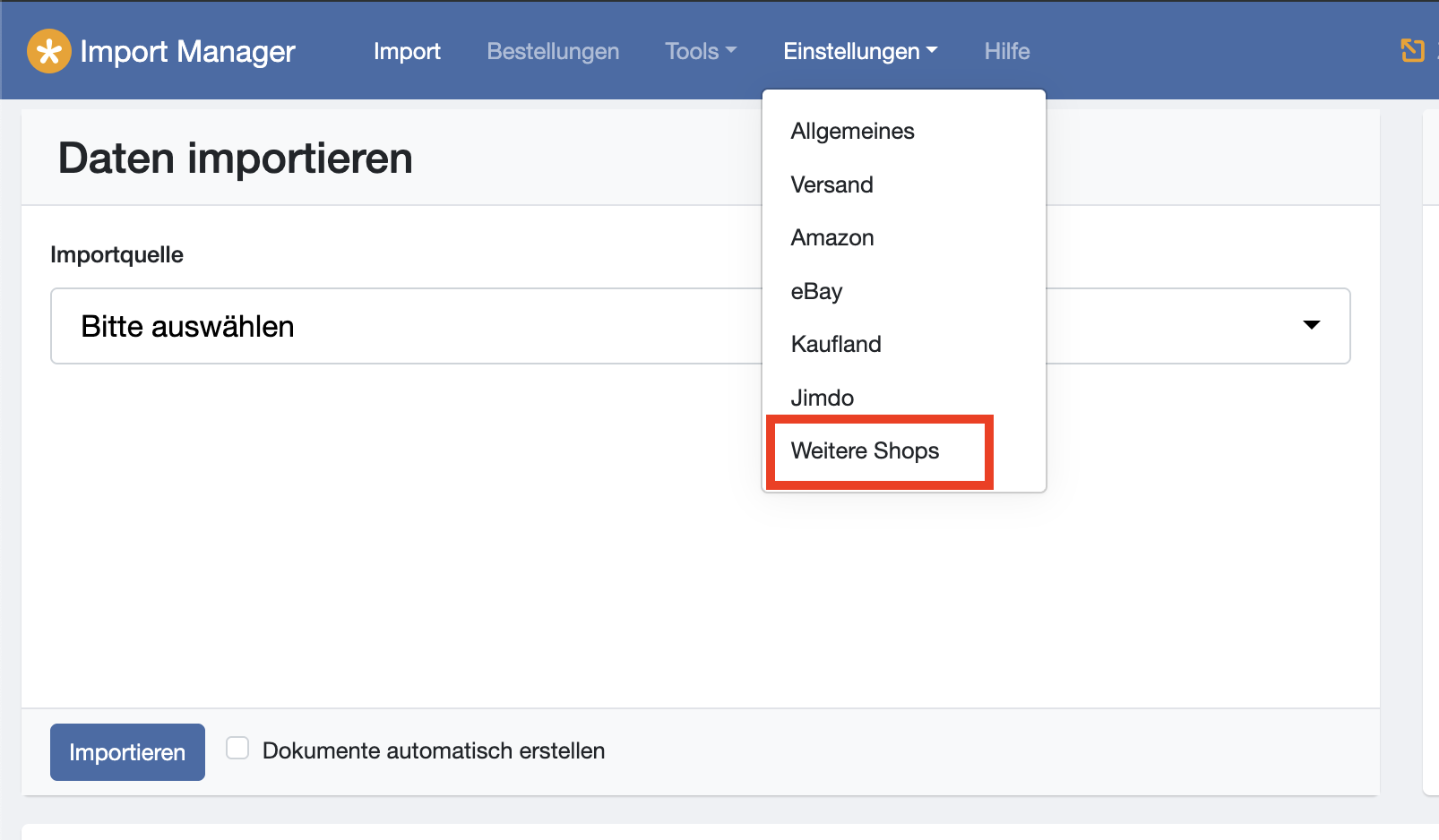This screenshot has width=1439, height=840.
Task: Open the Amazon settings entry
Action: [x=832, y=238]
